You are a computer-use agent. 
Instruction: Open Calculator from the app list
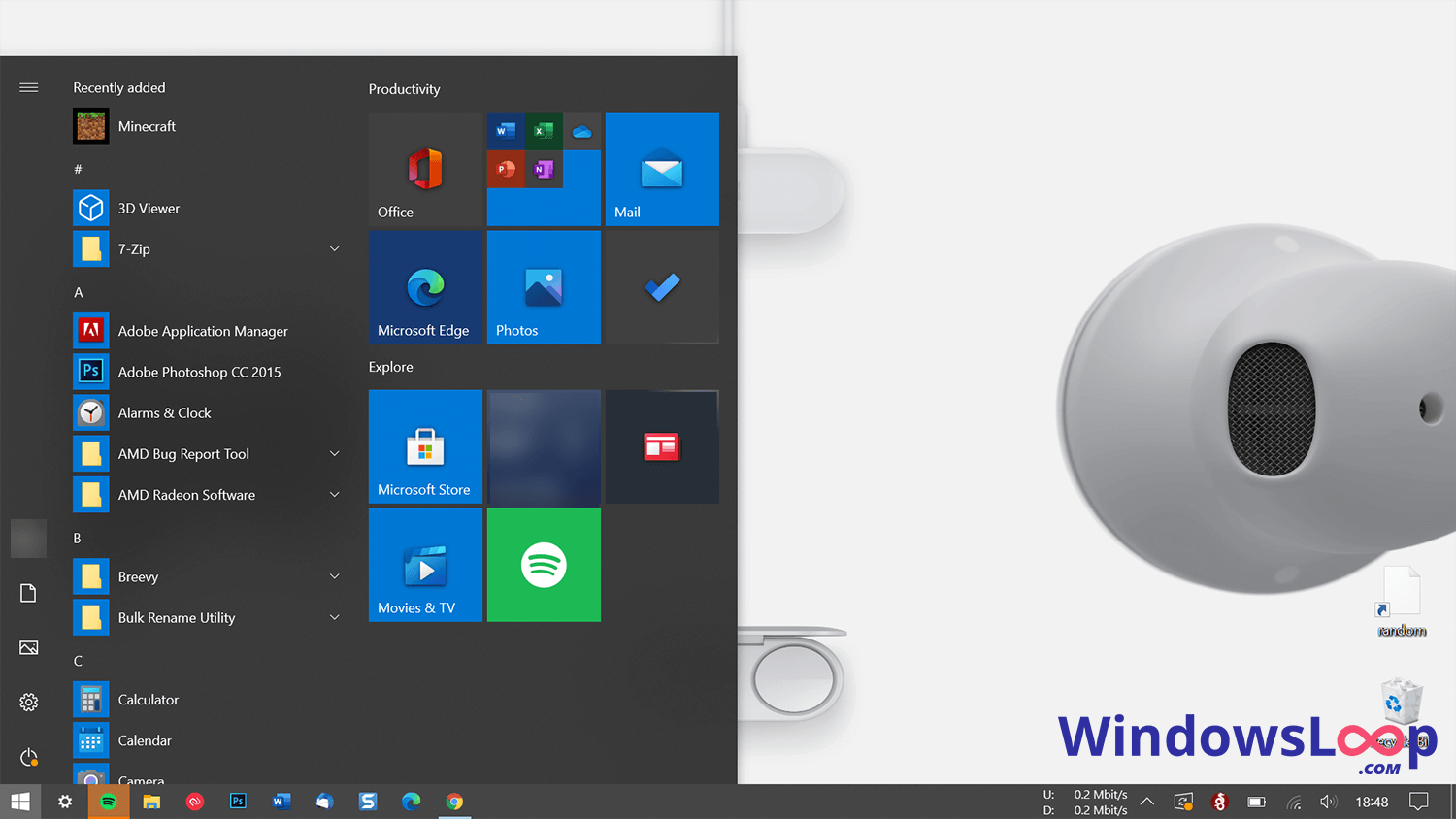coord(209,700)
